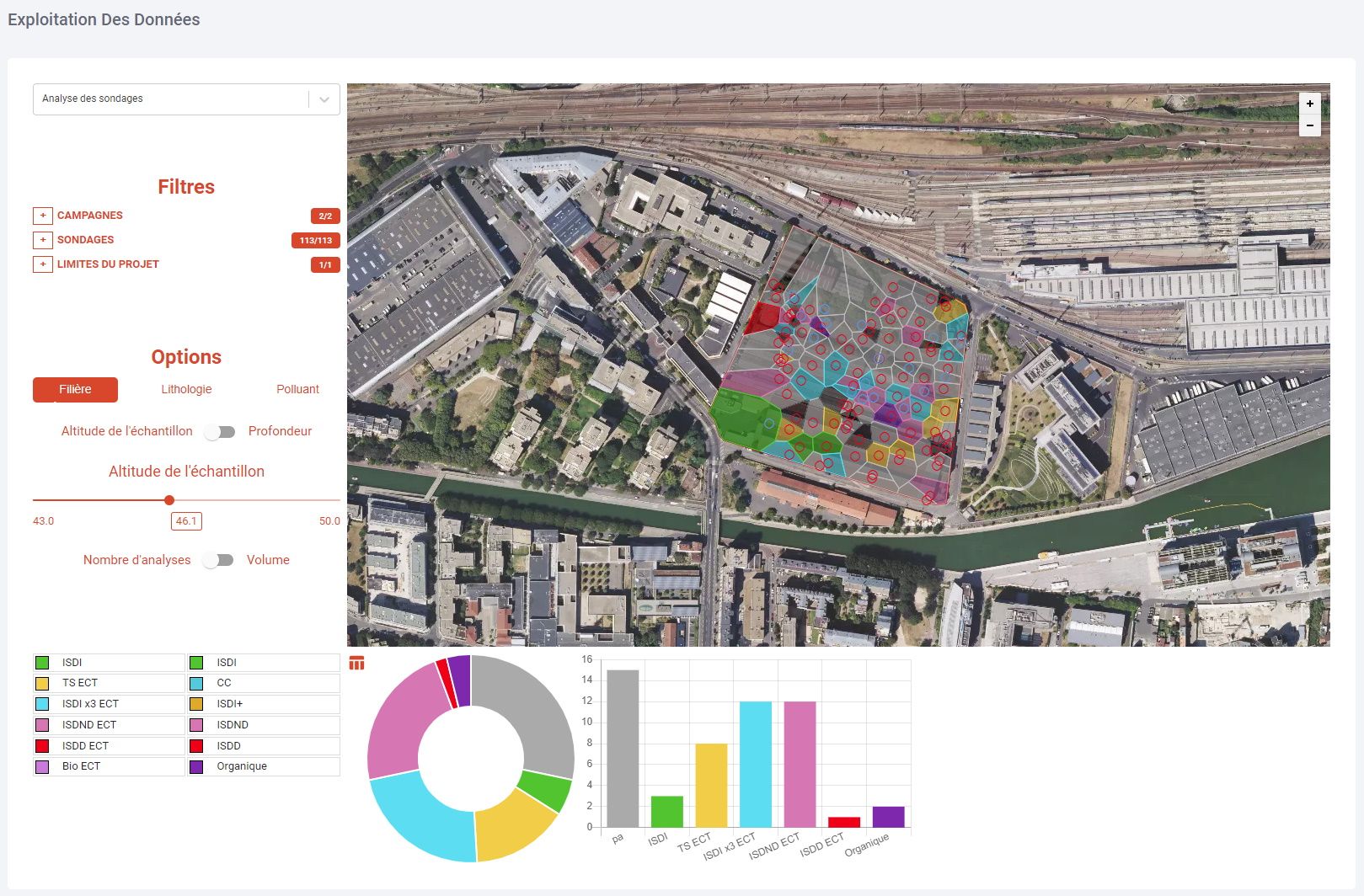Viewport: 1364px width, 896px height.
Task: Click the Exploitation Des Données title
Action: coord(104,19)
